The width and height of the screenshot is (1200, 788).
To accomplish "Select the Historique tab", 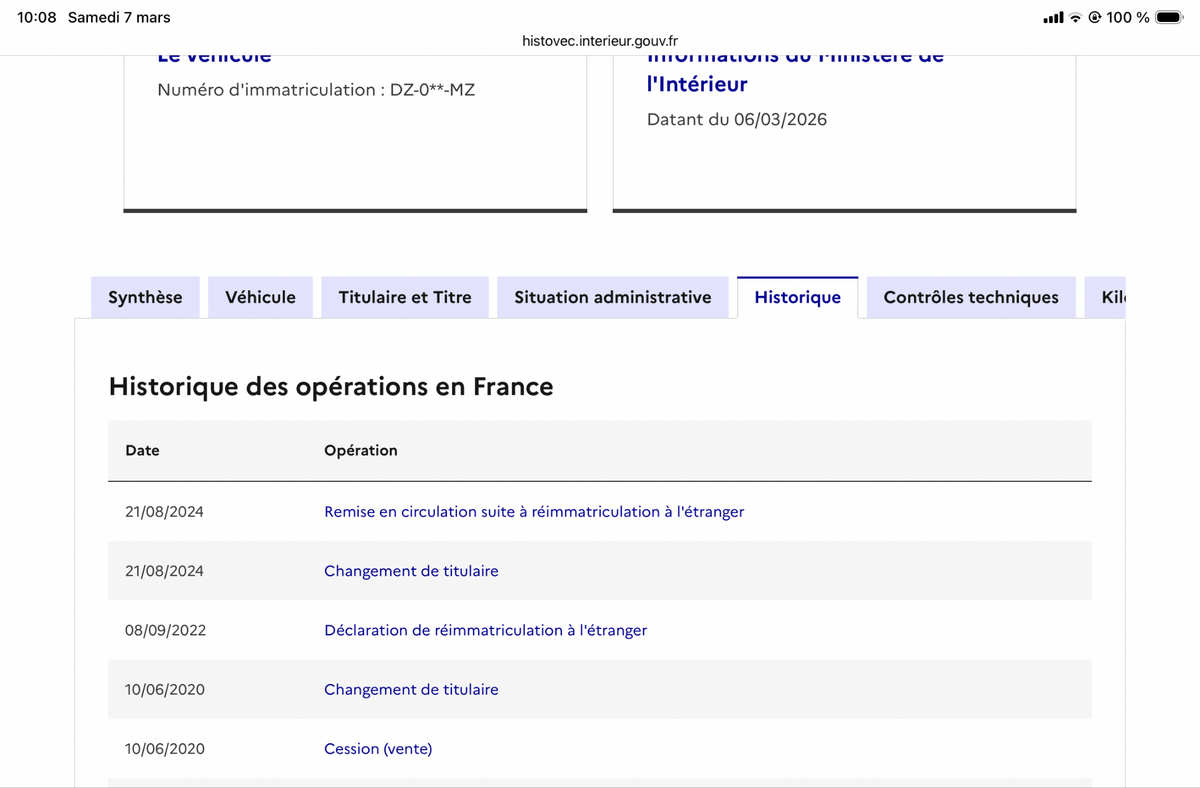I will coord(798,297).
